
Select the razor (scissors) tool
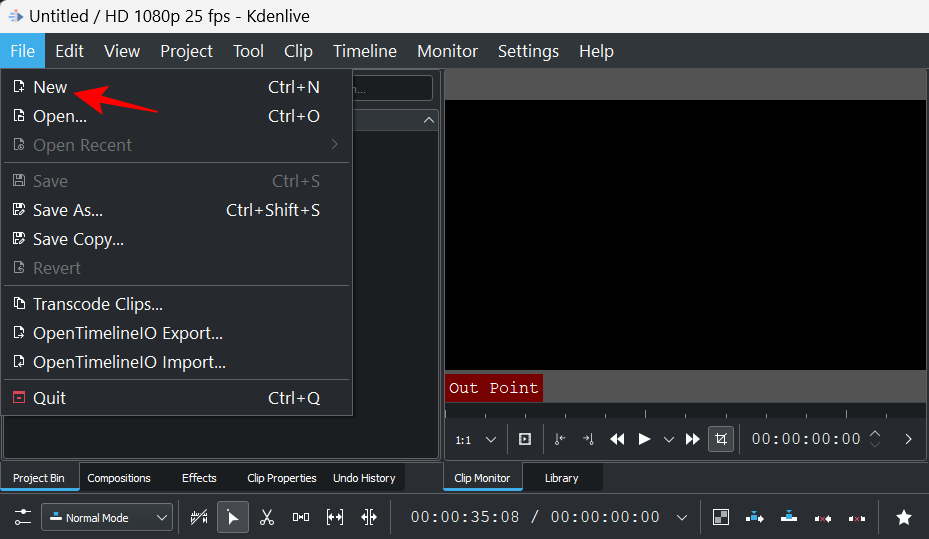pyautogui.click(x=267, y=517)
